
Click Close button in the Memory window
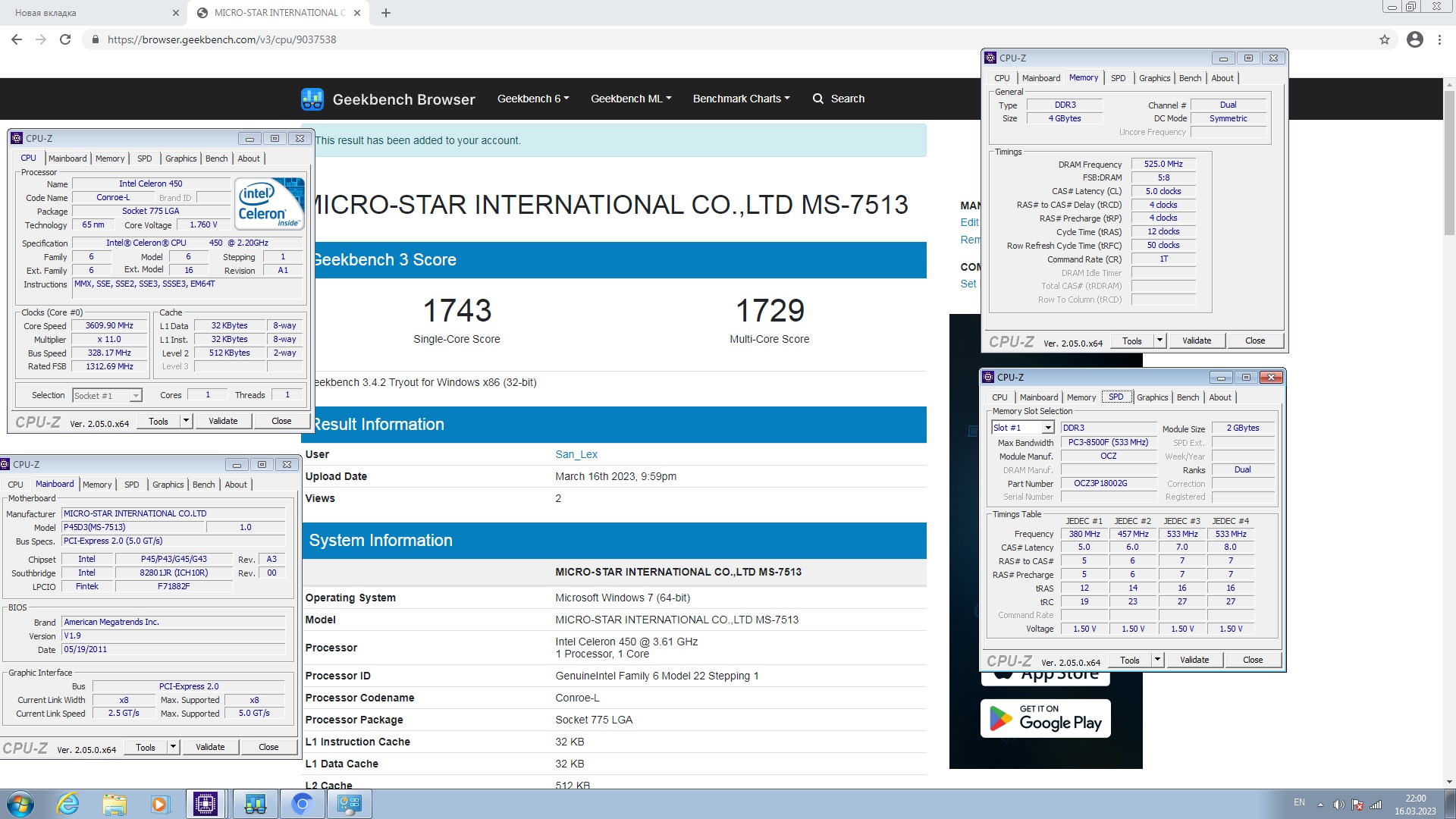point(1255,340)
